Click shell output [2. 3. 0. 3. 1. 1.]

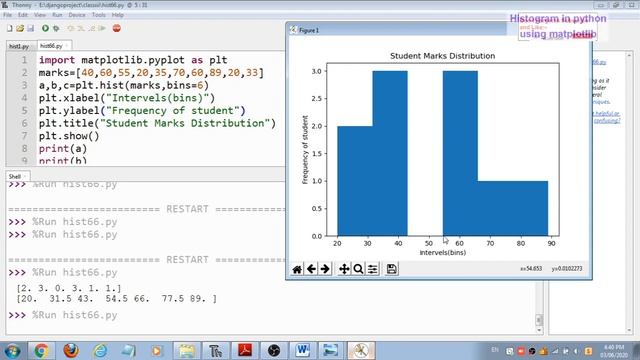coord(69,289)
